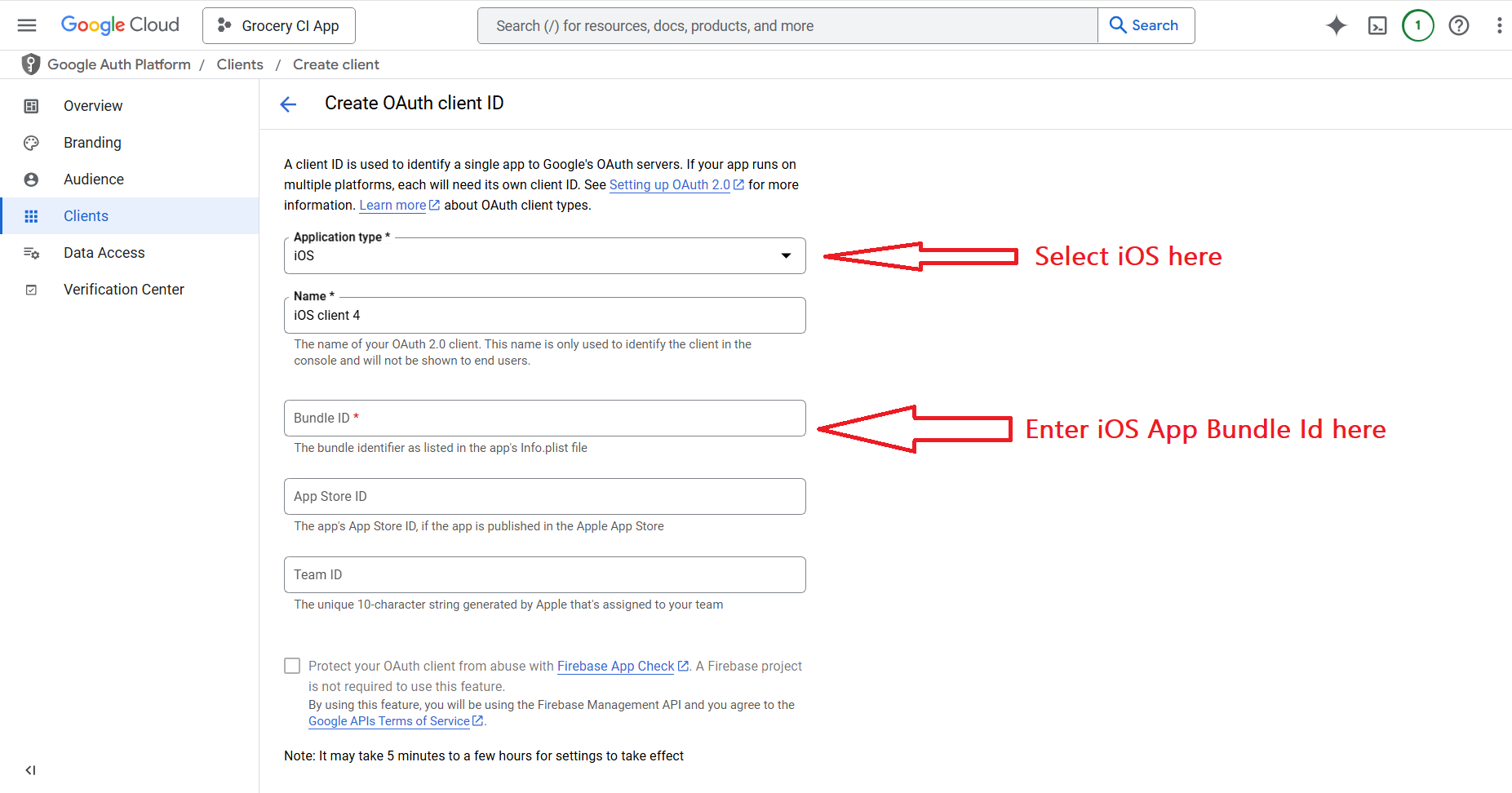Go to Overview in the sidebar

click(x=93, y=106)
